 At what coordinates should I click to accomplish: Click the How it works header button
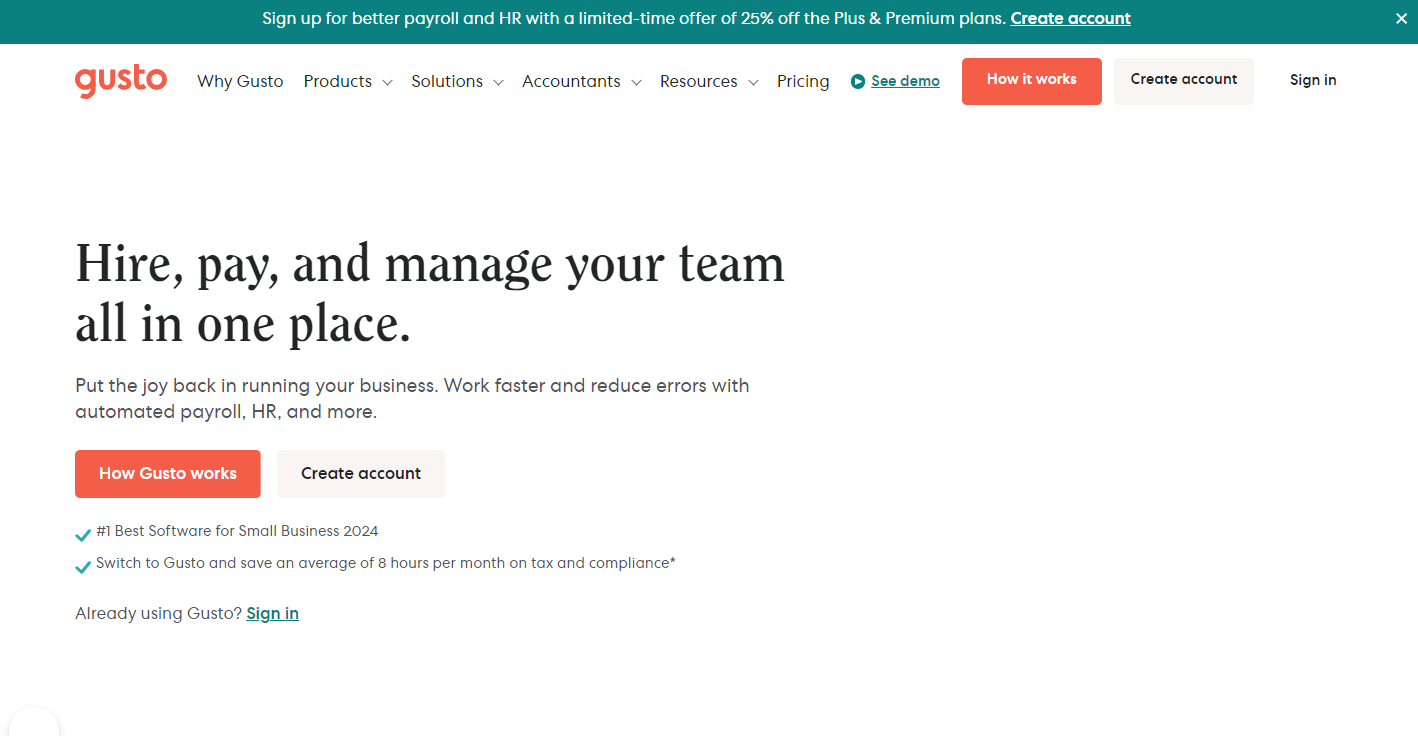click(x=1032, y=81)
